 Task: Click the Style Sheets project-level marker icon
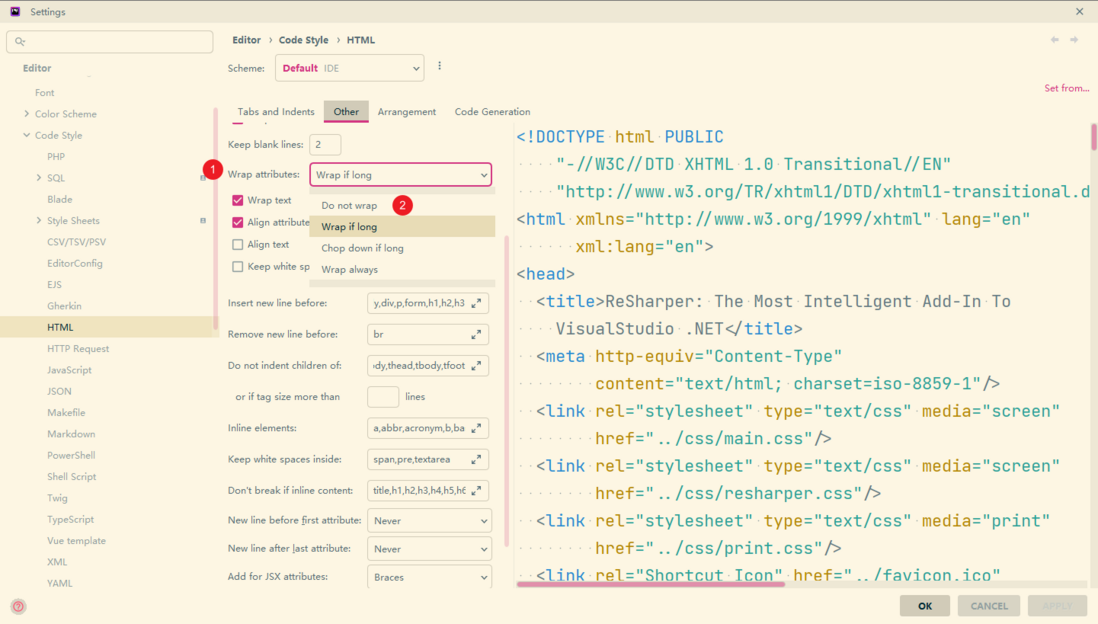tap(203, 221)
